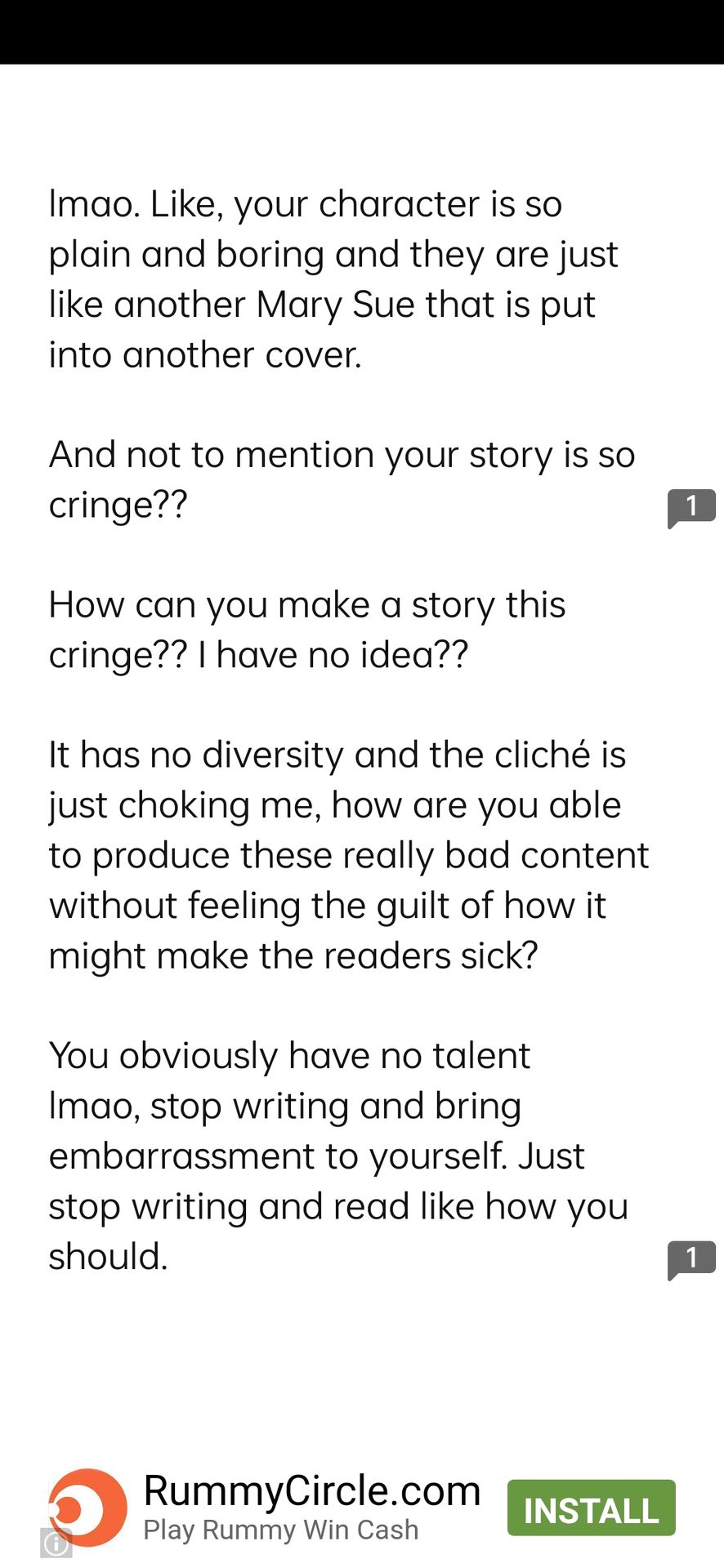Image resolution: width=724 pixels, height=1568 pixels.
Task: Select the paragraph "You obviously have no talent"
Action: [x=338, y=1156]
